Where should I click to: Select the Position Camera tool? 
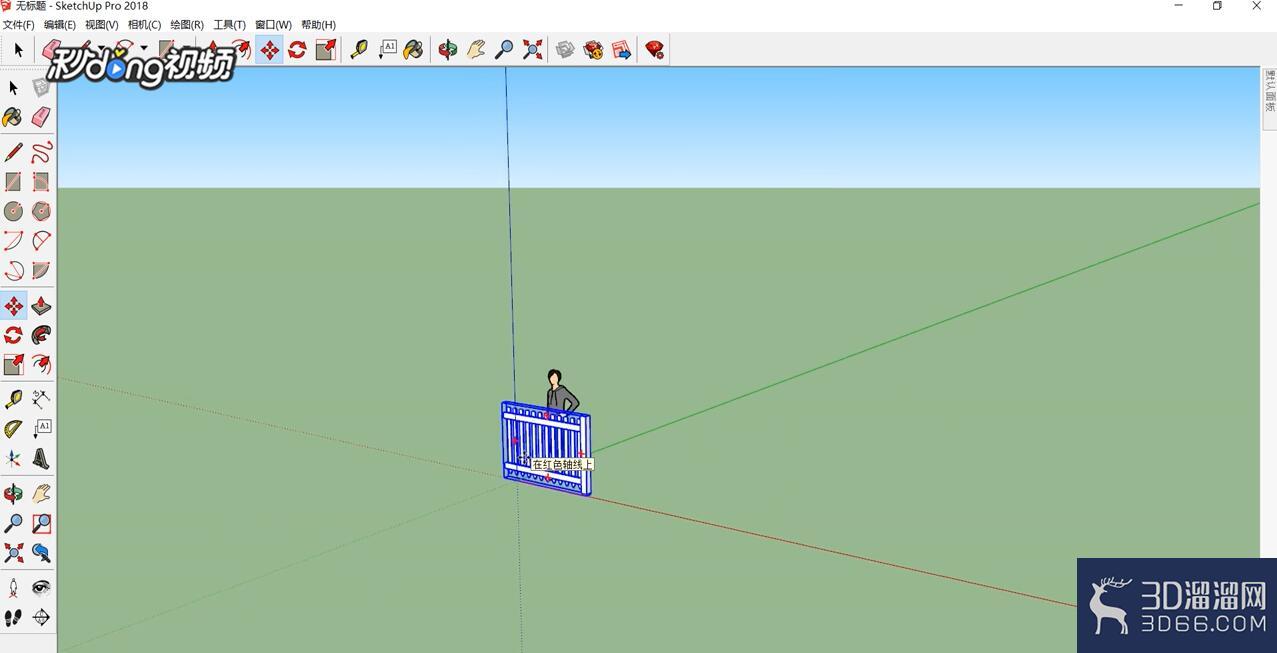click(x=13, y=588)
